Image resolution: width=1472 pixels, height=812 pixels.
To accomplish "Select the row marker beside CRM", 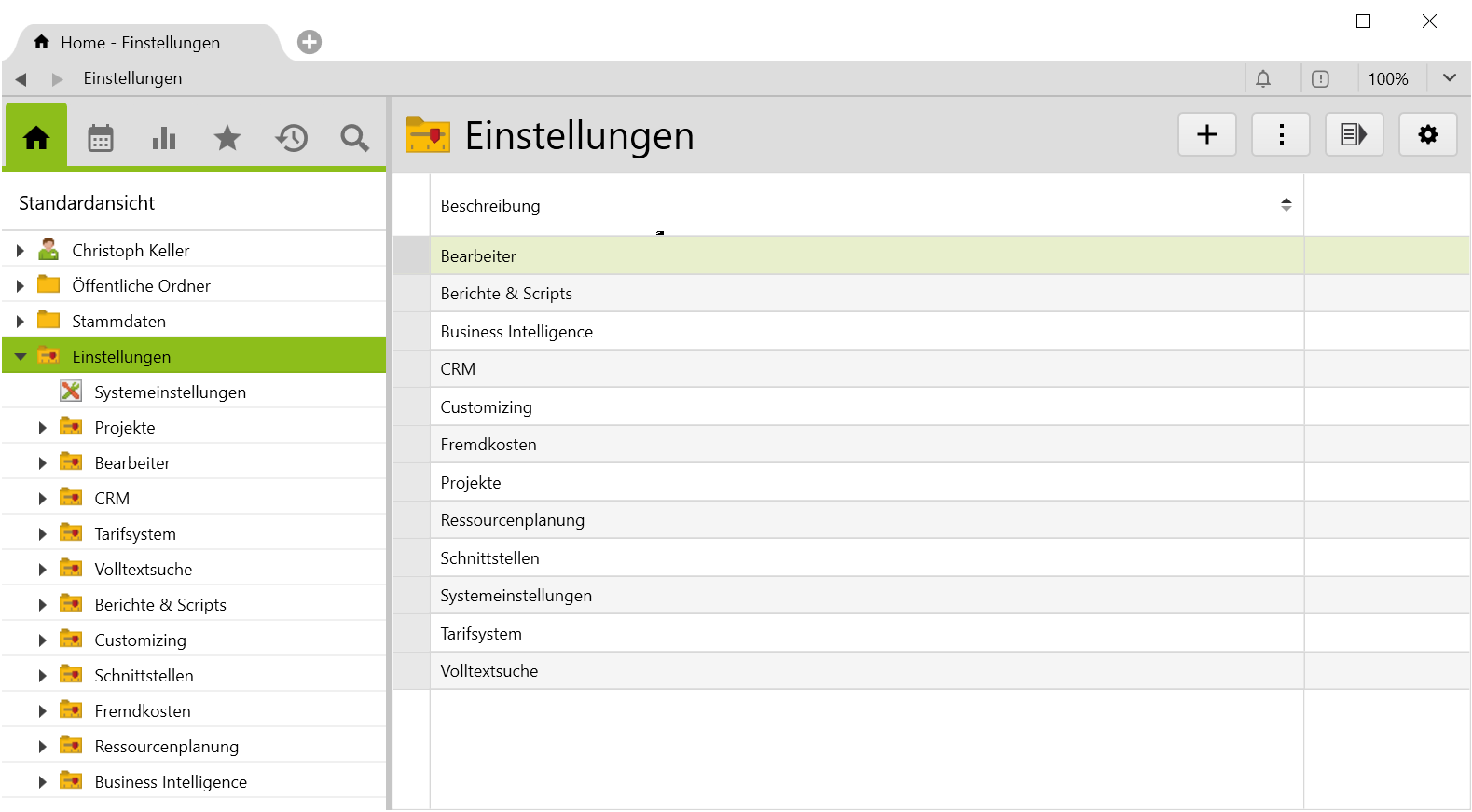I will tap(411, 369).
